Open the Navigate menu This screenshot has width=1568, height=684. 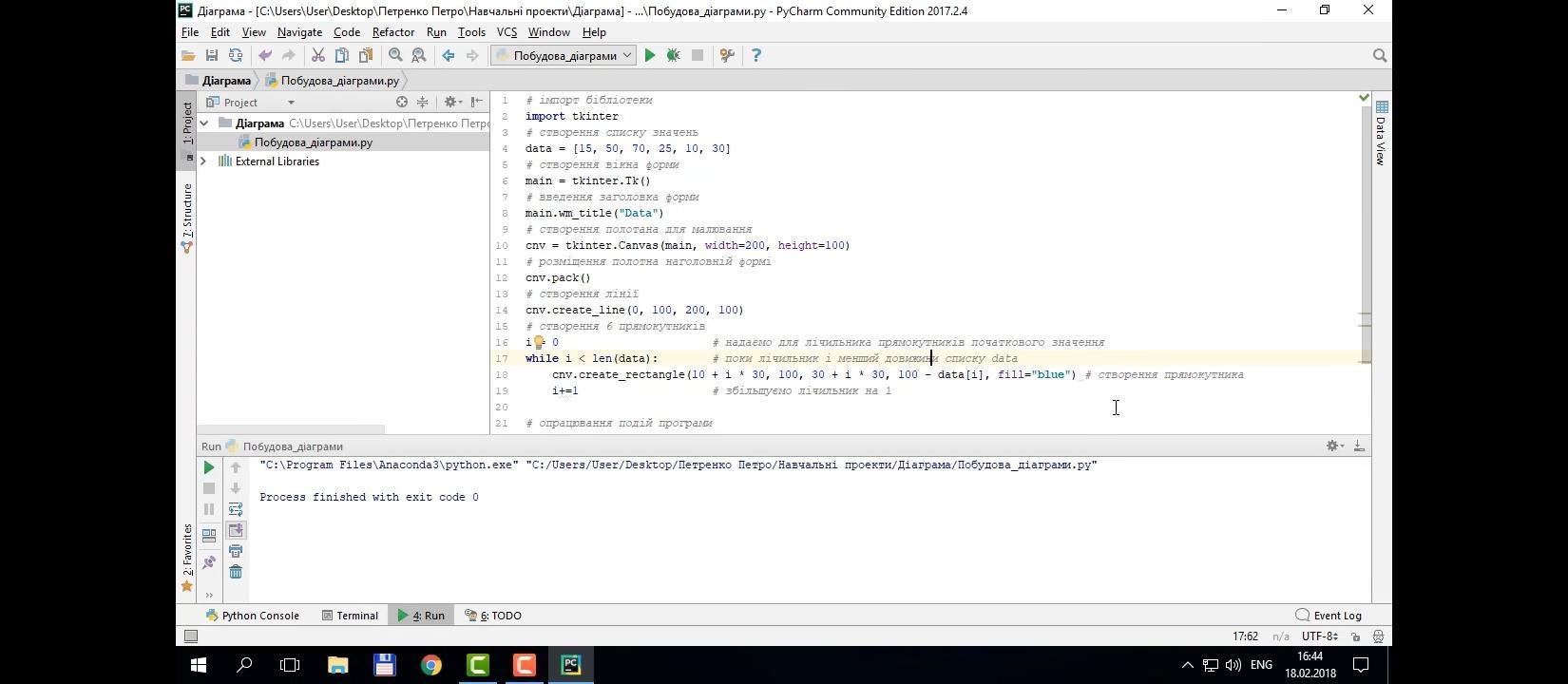tap(299, 32)
